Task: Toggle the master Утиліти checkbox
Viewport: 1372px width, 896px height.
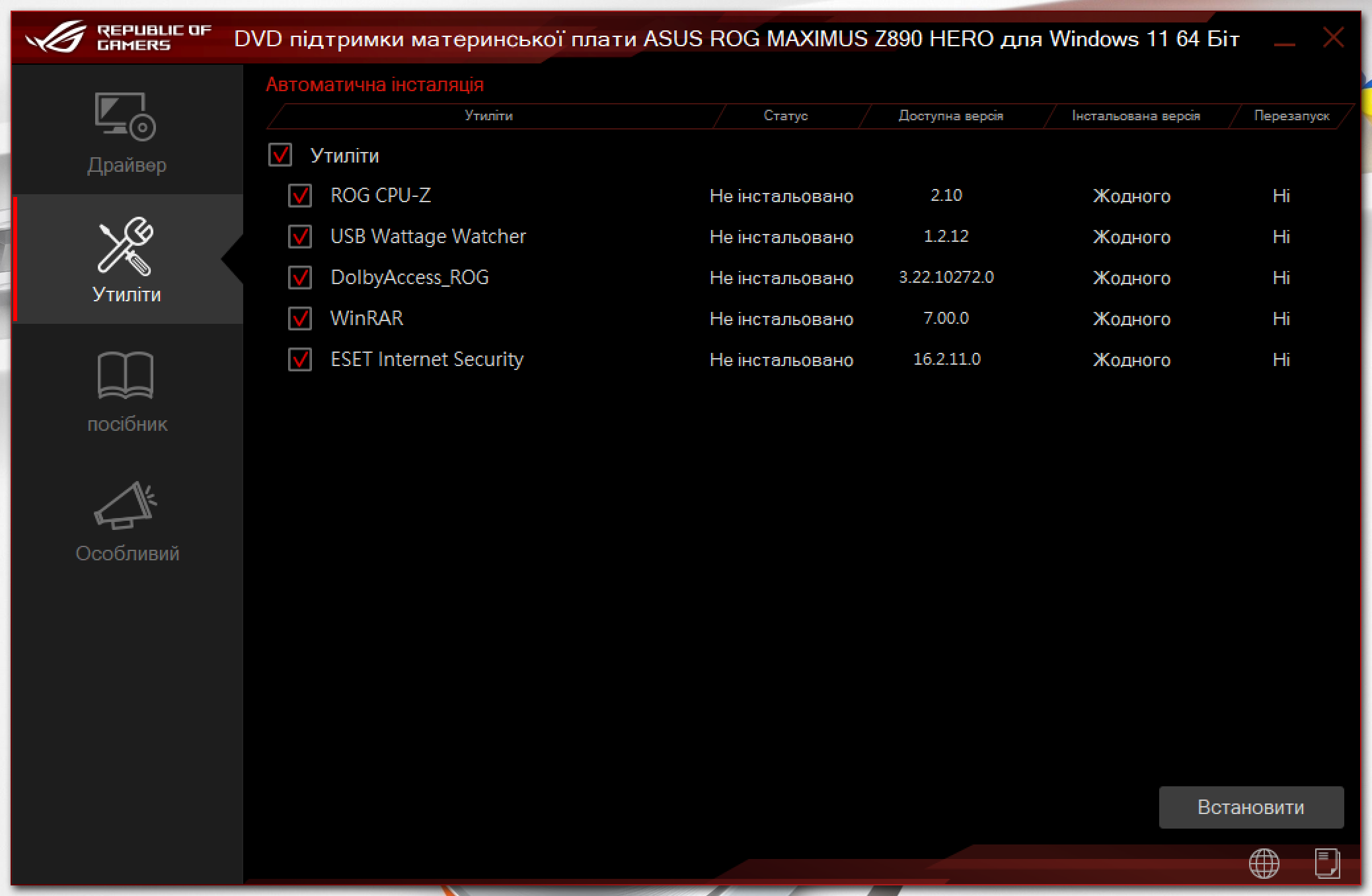Action: point(281,155)
